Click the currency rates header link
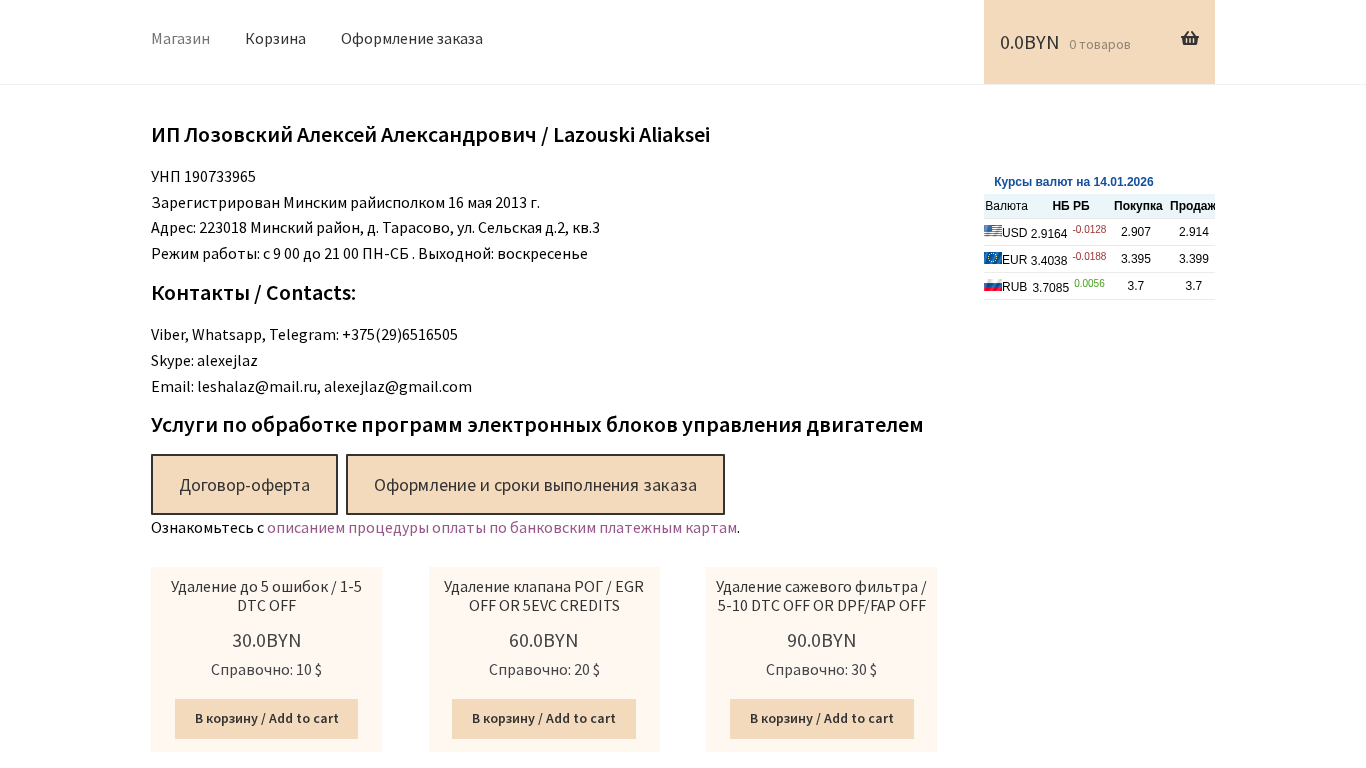 pos(1073,182)
